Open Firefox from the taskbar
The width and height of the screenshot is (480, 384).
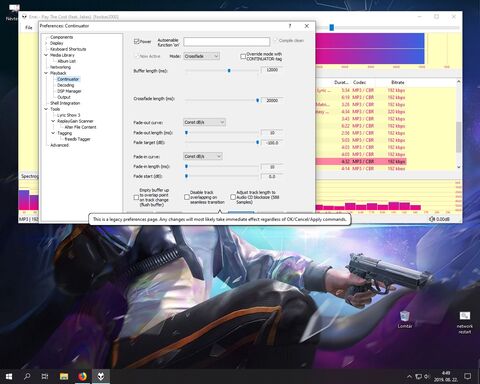(82, 376)
